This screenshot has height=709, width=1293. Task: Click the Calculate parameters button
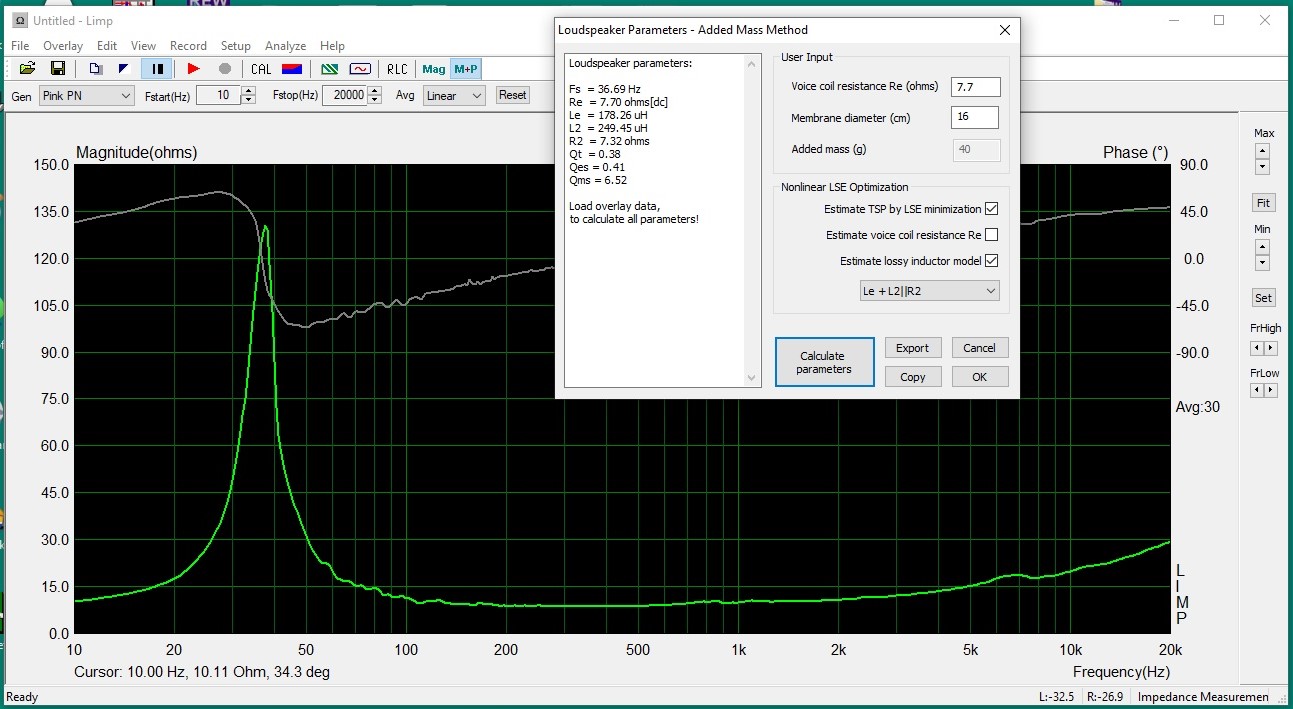tap(824, 362)
